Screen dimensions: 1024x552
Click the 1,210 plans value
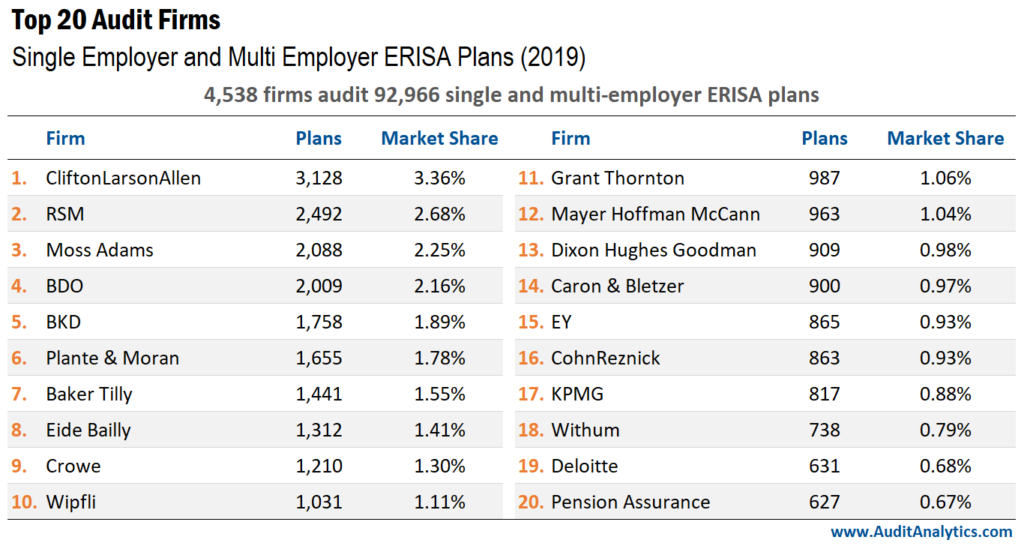point(319,466)
